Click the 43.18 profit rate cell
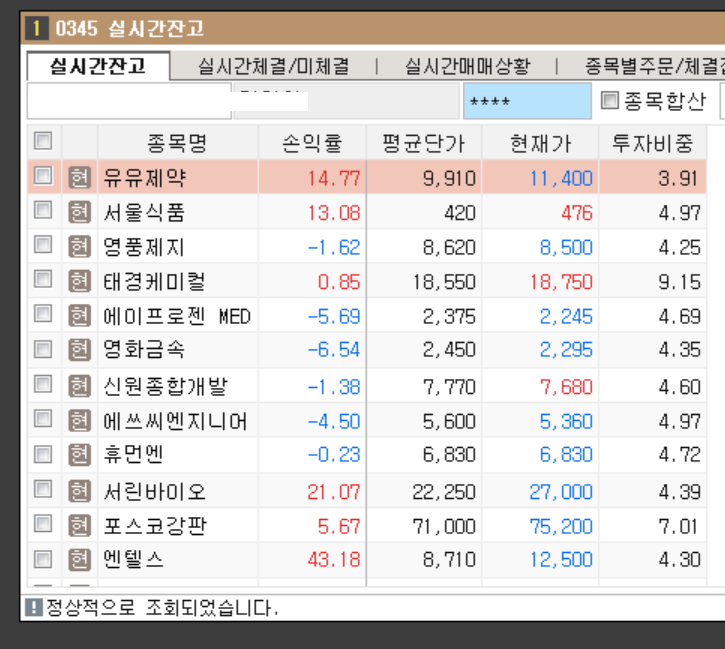This screenshot has height=649, width=725. coord(312,559)
